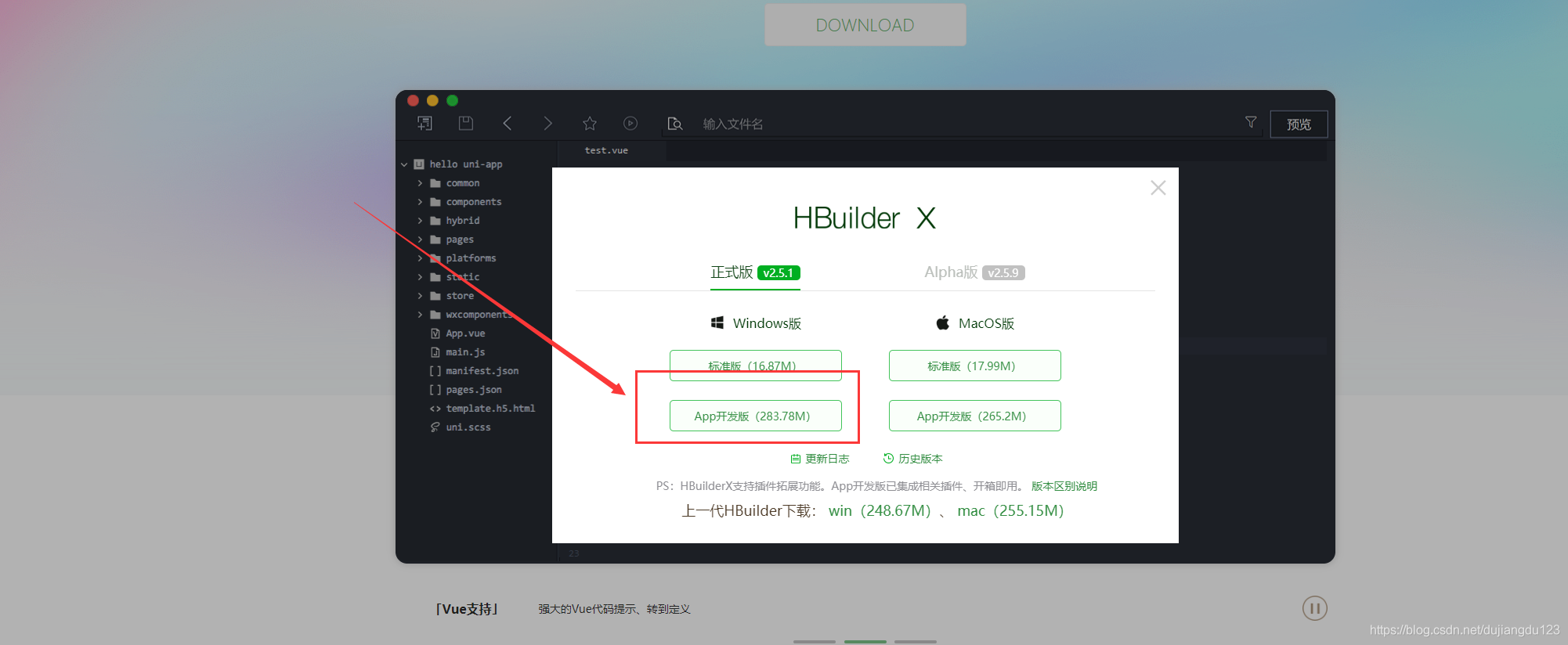Viewport: 1568px width, 645px height.
Task: Click the Apple logo icon
Action: coord(943,322)
